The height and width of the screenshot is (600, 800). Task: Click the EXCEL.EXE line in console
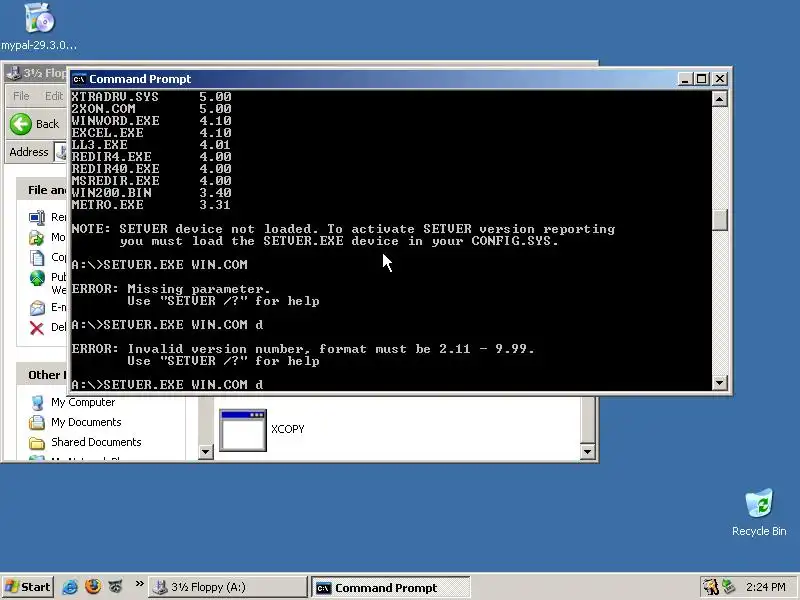(x=152, y=133)
